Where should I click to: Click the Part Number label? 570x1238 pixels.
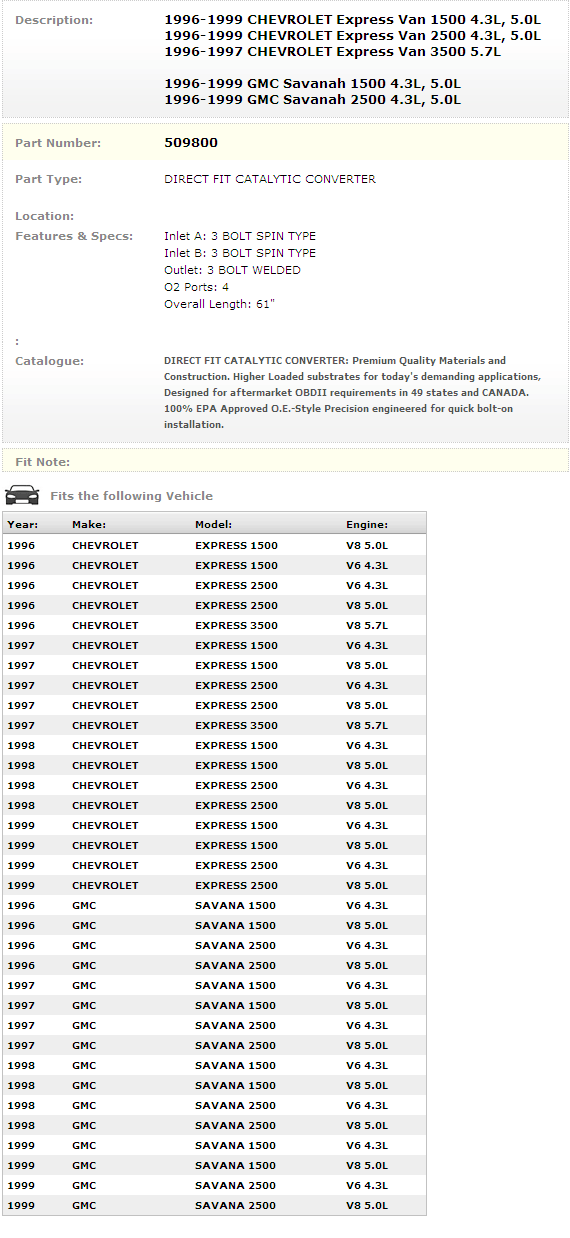point(58,143)
